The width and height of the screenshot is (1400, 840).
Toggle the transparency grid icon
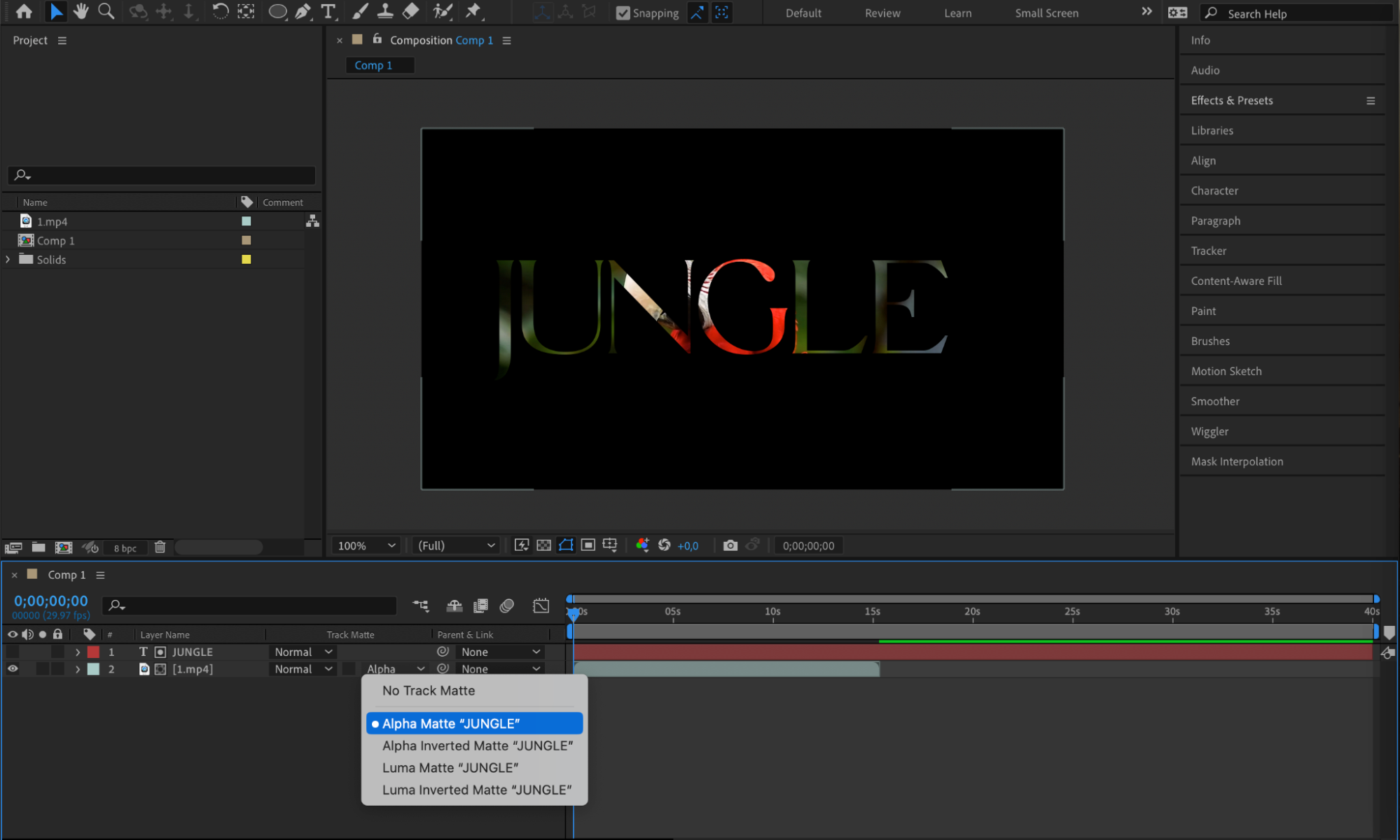[543, 545]
